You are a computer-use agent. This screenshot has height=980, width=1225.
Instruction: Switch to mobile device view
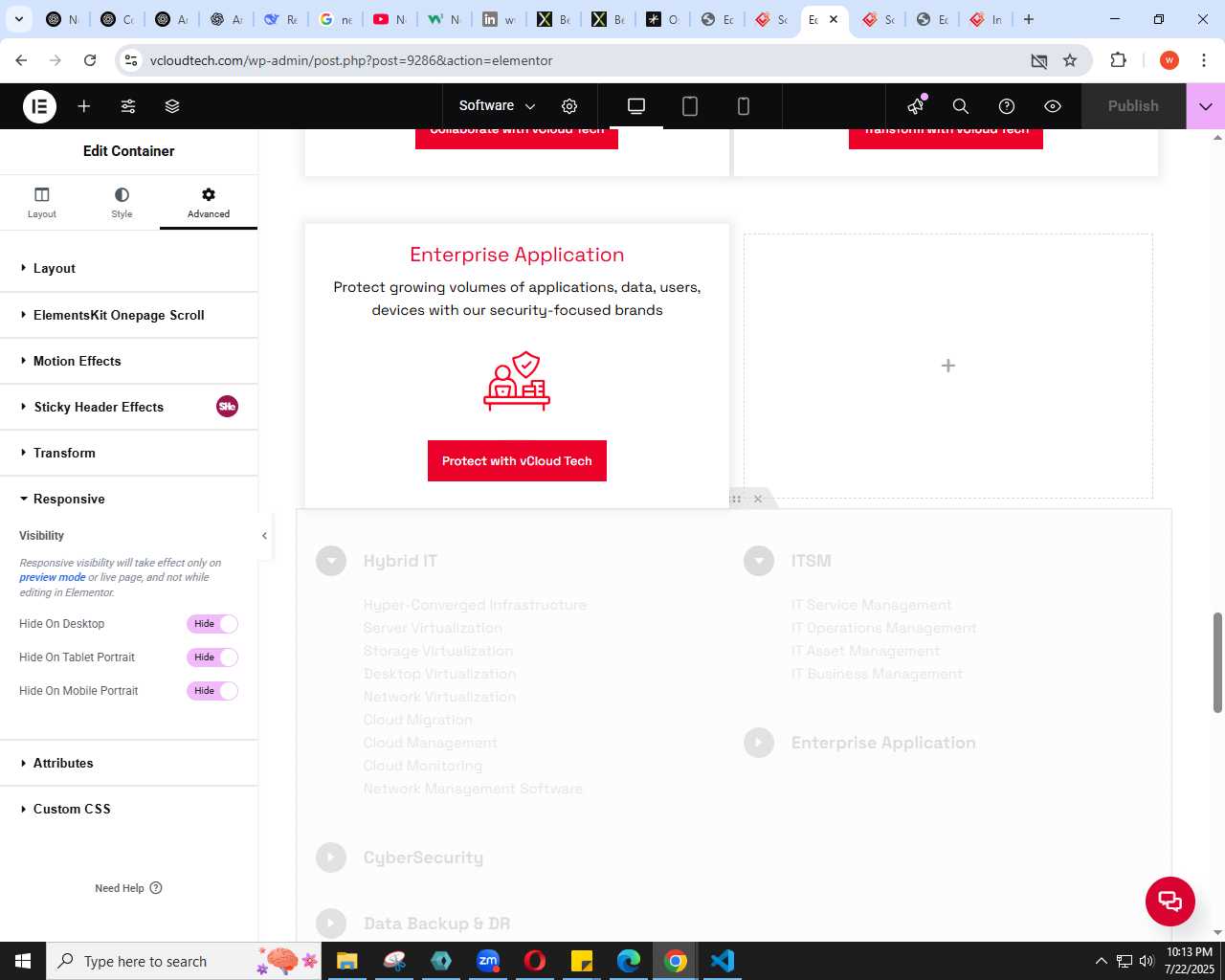pyautogui.click(x=744, y=106)
